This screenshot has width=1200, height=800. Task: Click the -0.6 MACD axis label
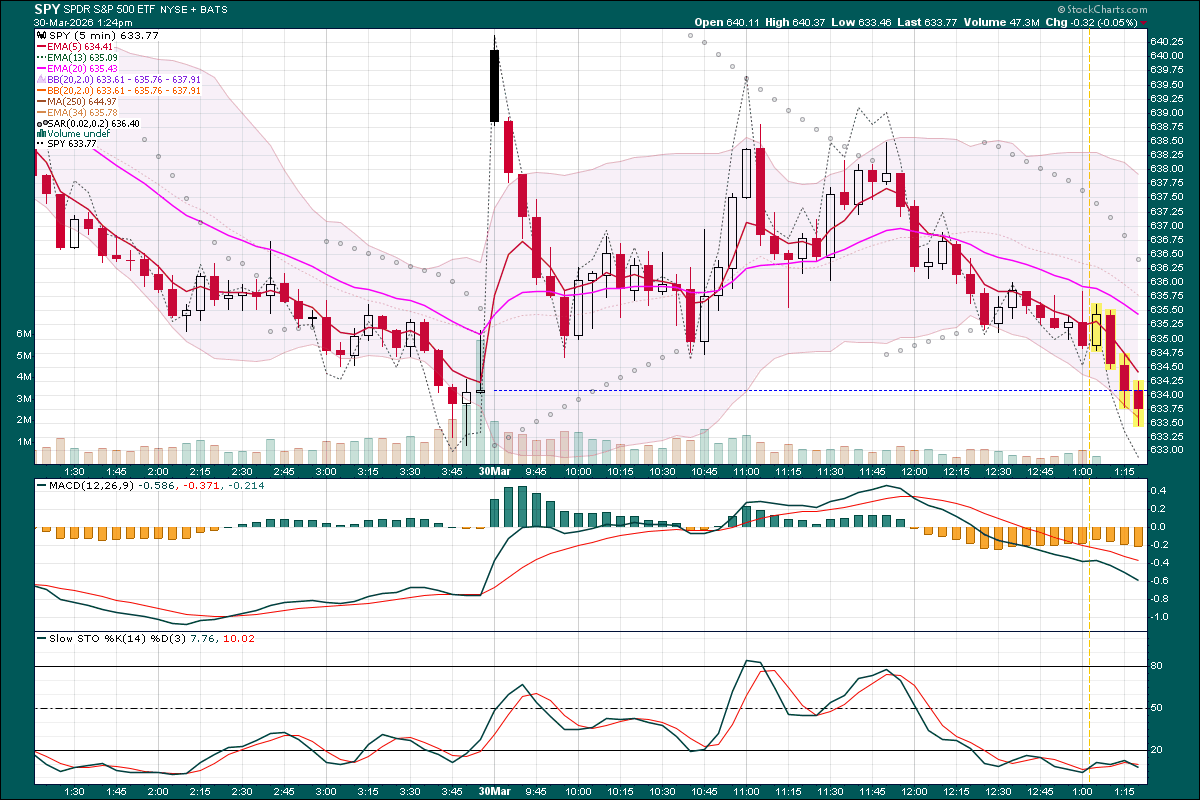pyautogui.click(x=1158, y=581)
